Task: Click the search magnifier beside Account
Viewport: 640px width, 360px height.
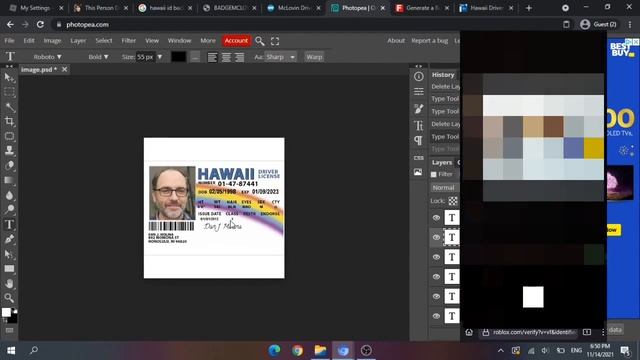Action: tap(260, 41)
